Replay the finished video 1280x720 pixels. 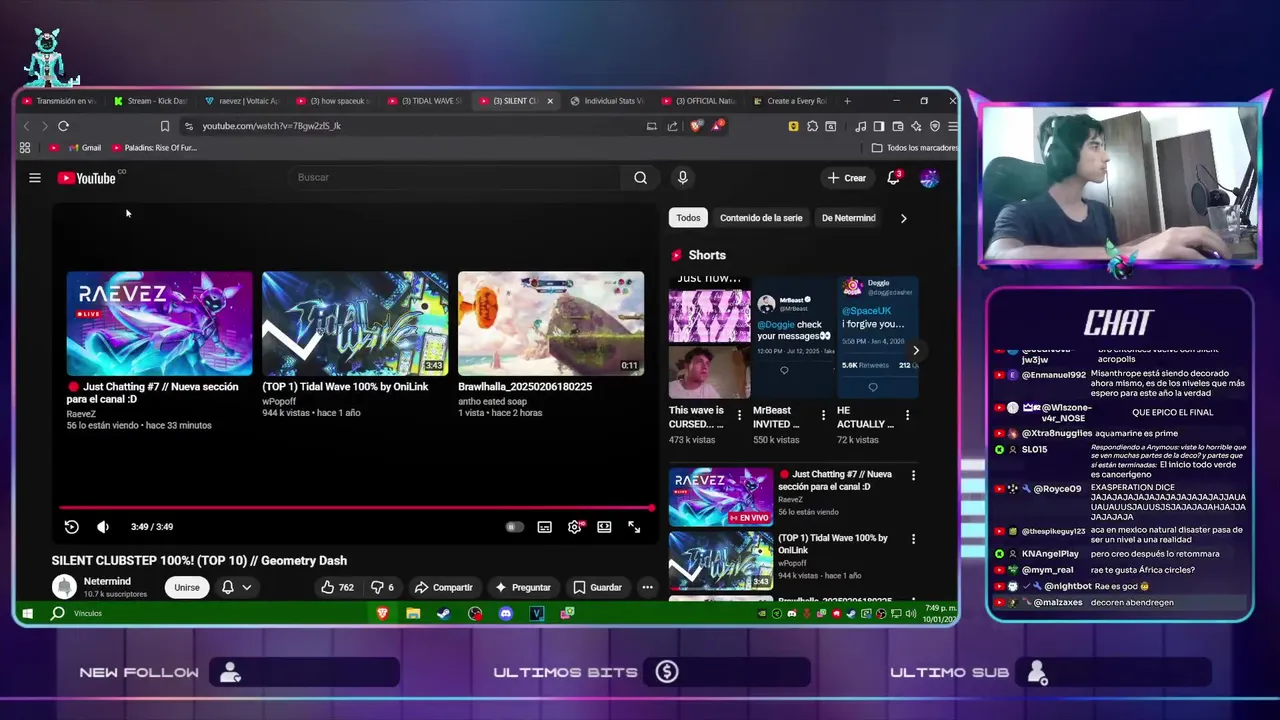pos(71,527)
